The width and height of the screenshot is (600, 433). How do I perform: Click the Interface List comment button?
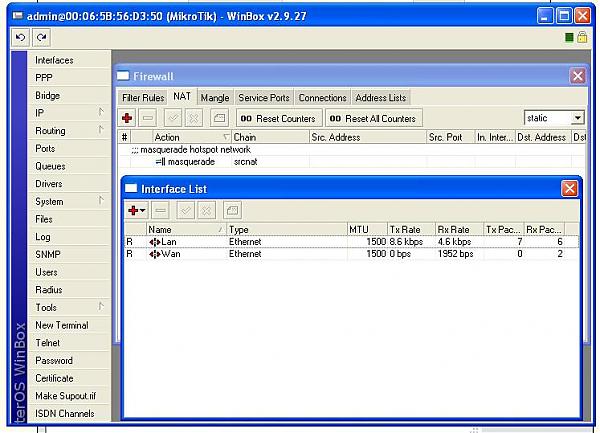pos(232,210)
